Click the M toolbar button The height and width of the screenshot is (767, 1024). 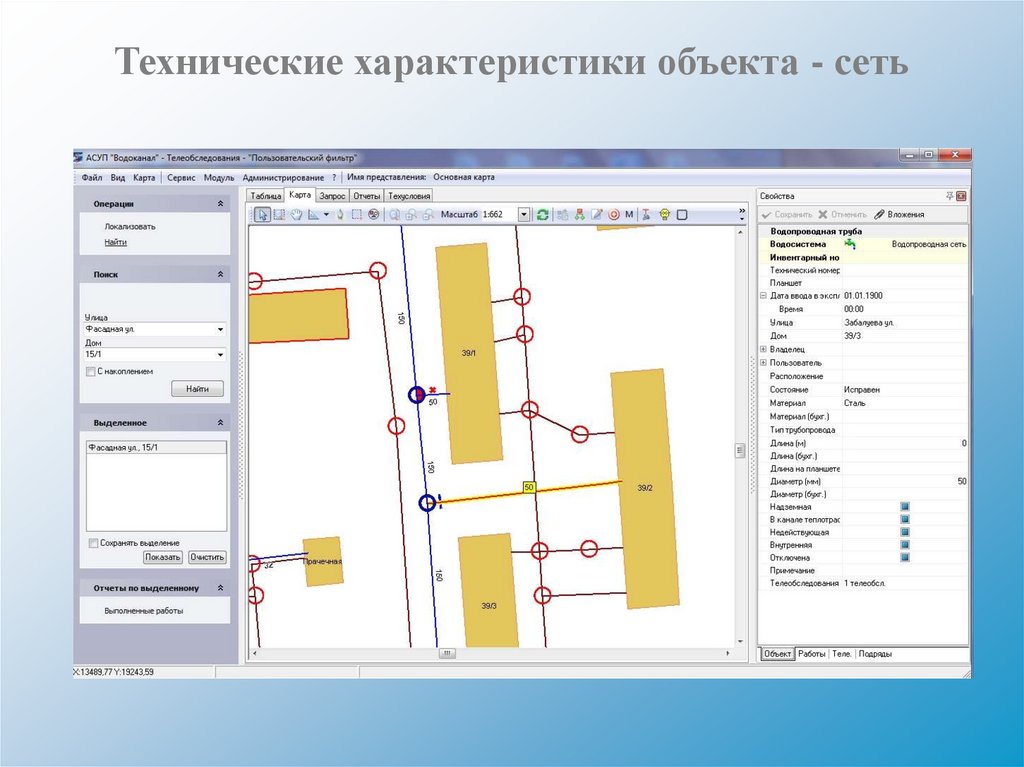click(629, 215)
